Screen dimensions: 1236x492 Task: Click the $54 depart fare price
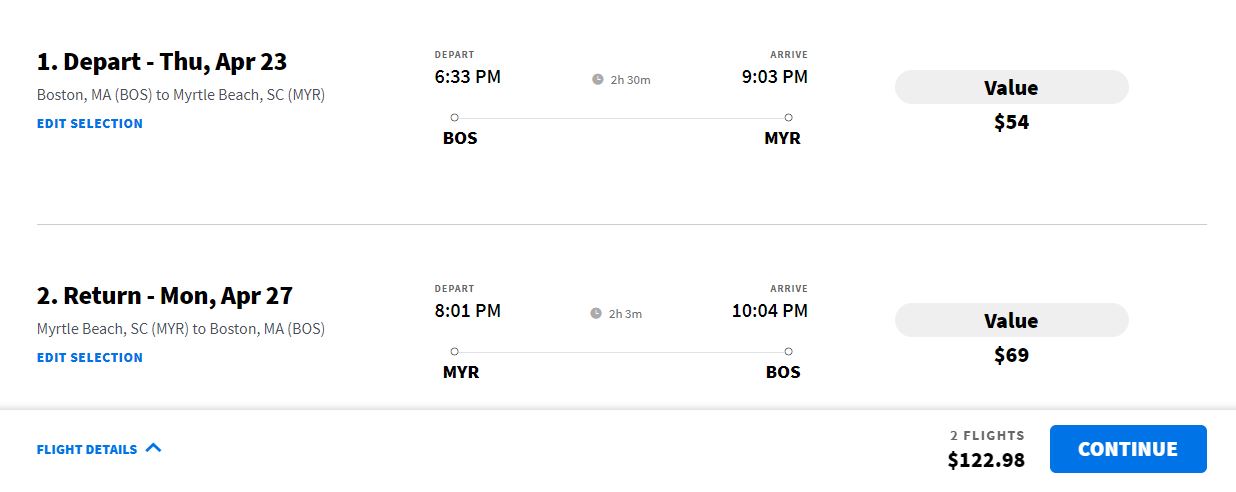click(1011, 123)
